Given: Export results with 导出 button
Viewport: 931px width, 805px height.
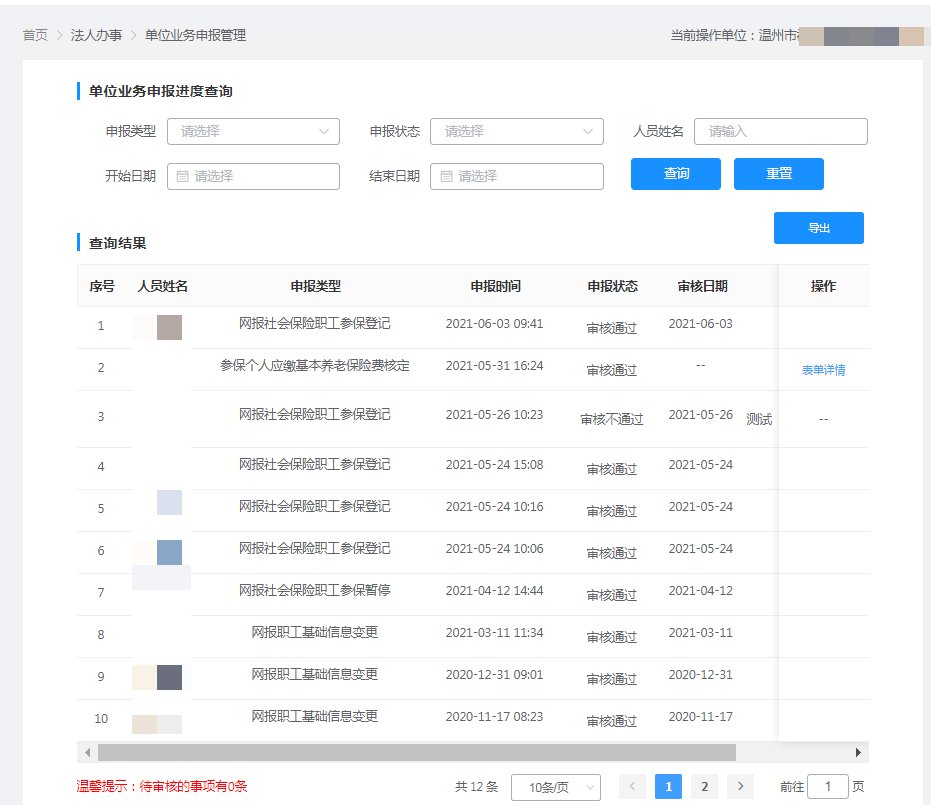Looking at the screenshot, I should [x=818, y=228].
